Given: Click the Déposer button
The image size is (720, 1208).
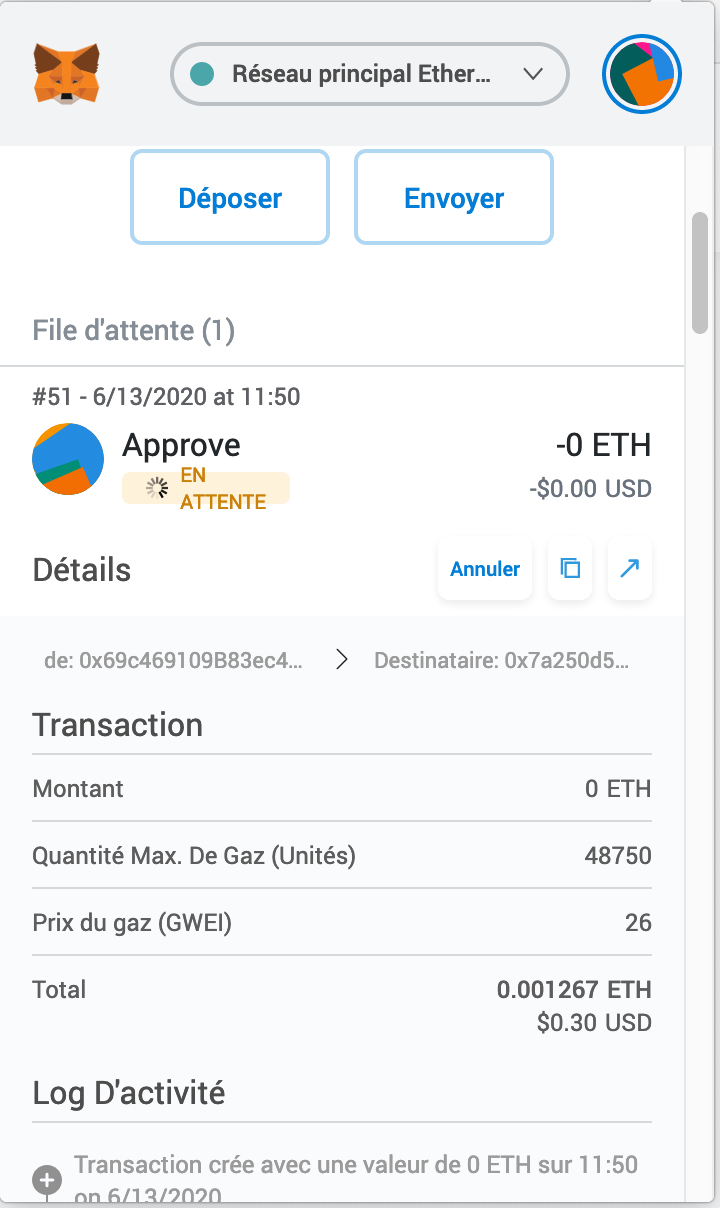Looking at the screenshot, I should pyautogui.click(x=230, y=197).
